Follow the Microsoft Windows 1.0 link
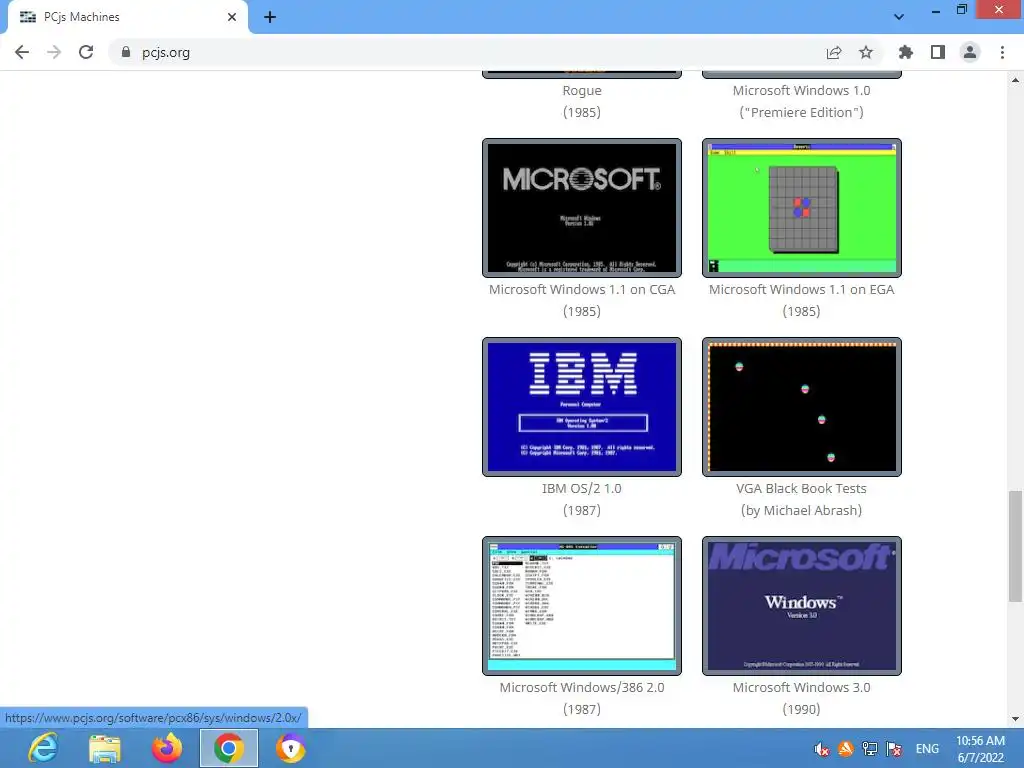Image resolution: width=1024 pixels, height=768 pixels. [801, 91]
